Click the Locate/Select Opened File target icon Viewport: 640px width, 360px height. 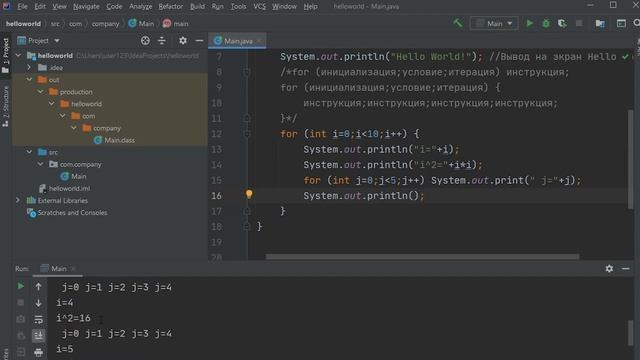pyautogui.click(x=145, y=40)
